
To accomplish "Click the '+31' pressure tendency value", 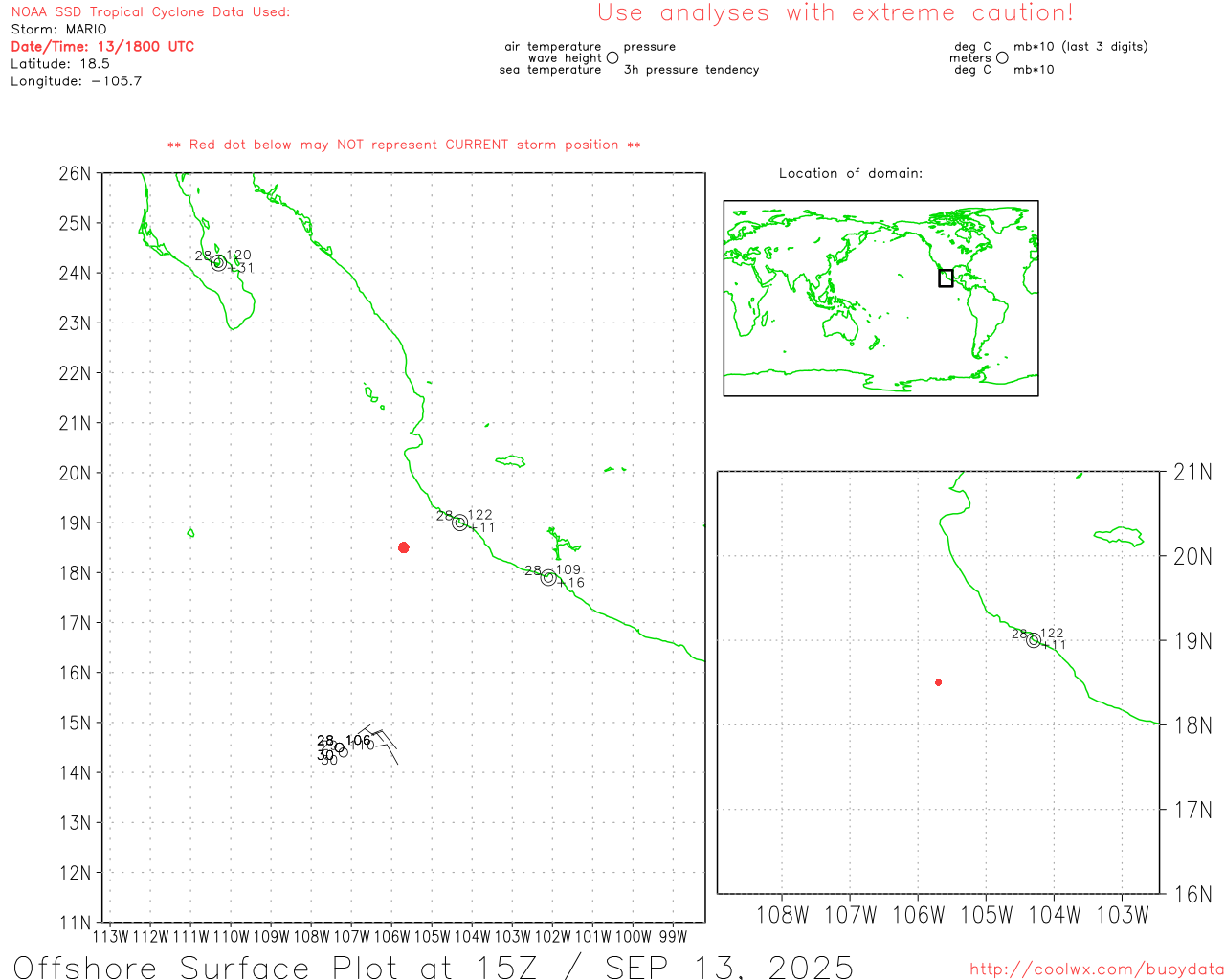I will [242, 268].
